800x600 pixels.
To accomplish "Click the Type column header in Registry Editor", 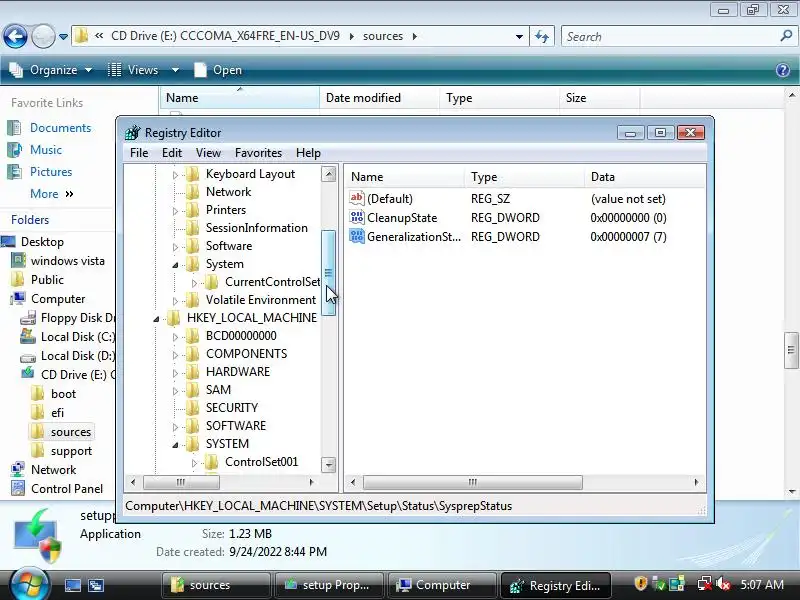I will click(524, 177).
